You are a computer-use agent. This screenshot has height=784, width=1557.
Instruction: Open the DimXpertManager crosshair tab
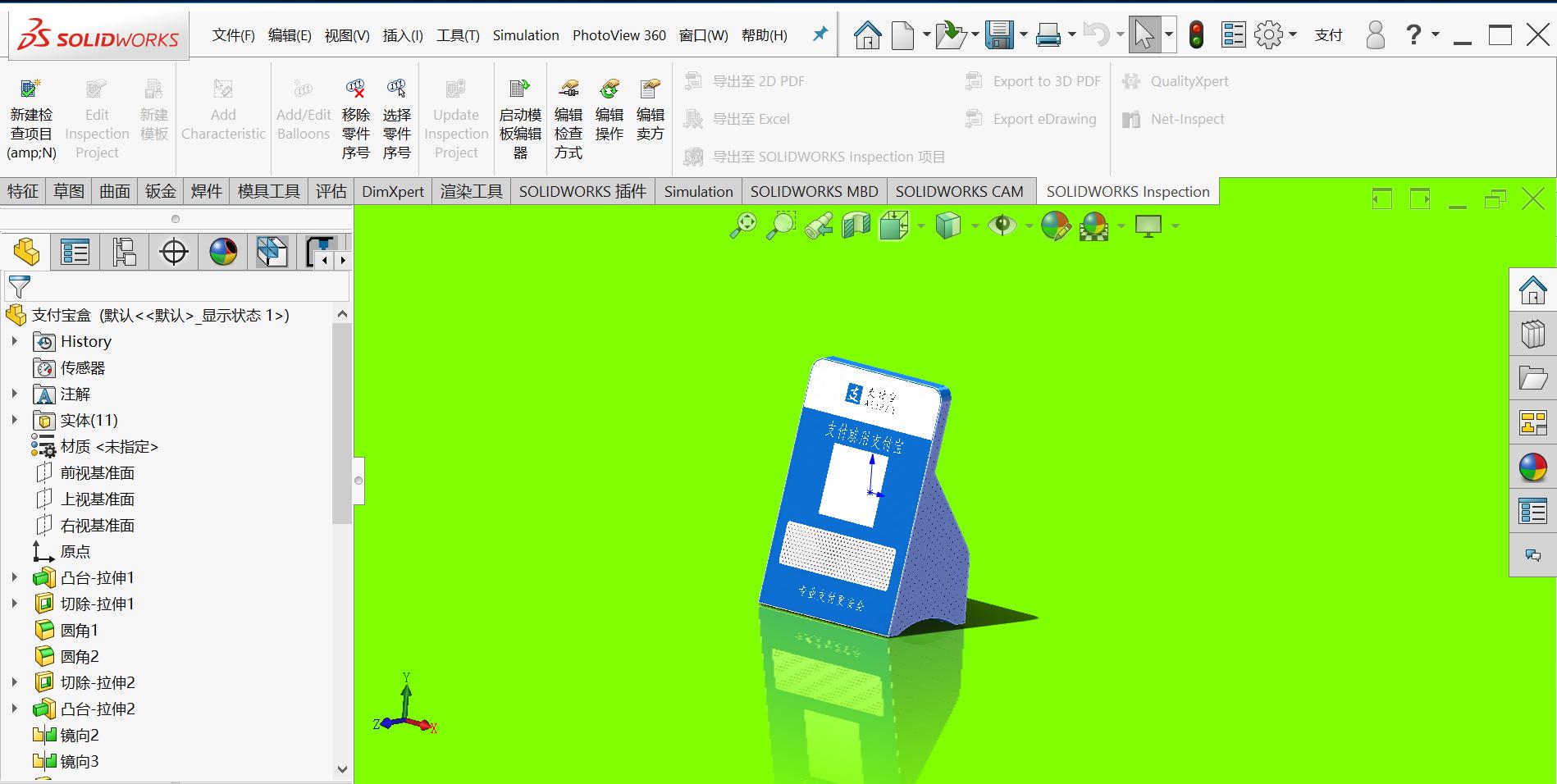174,252
